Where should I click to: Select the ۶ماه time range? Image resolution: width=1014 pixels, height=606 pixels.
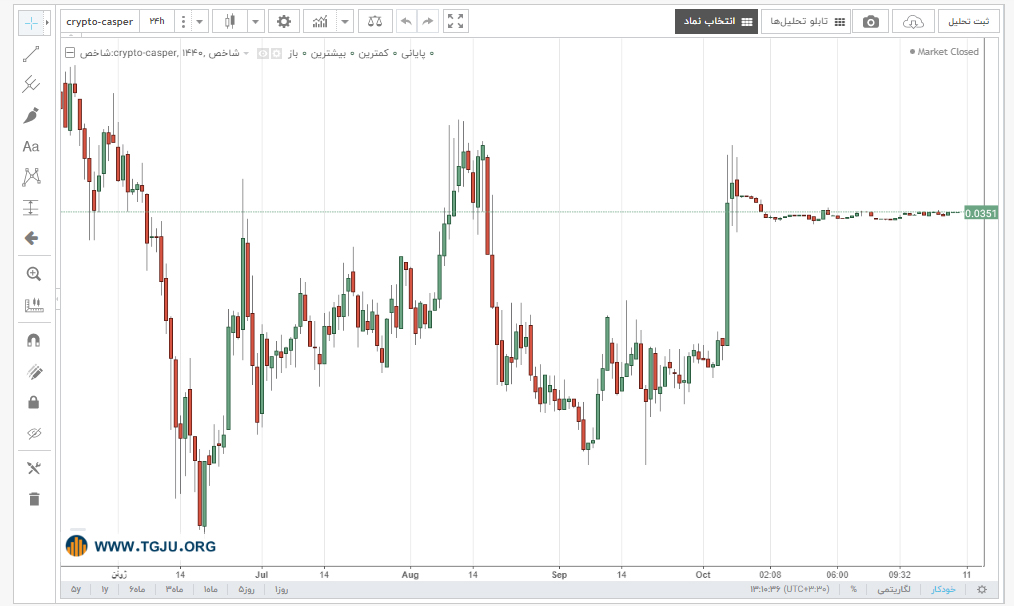pyautogui.click(x=137, y=589)
